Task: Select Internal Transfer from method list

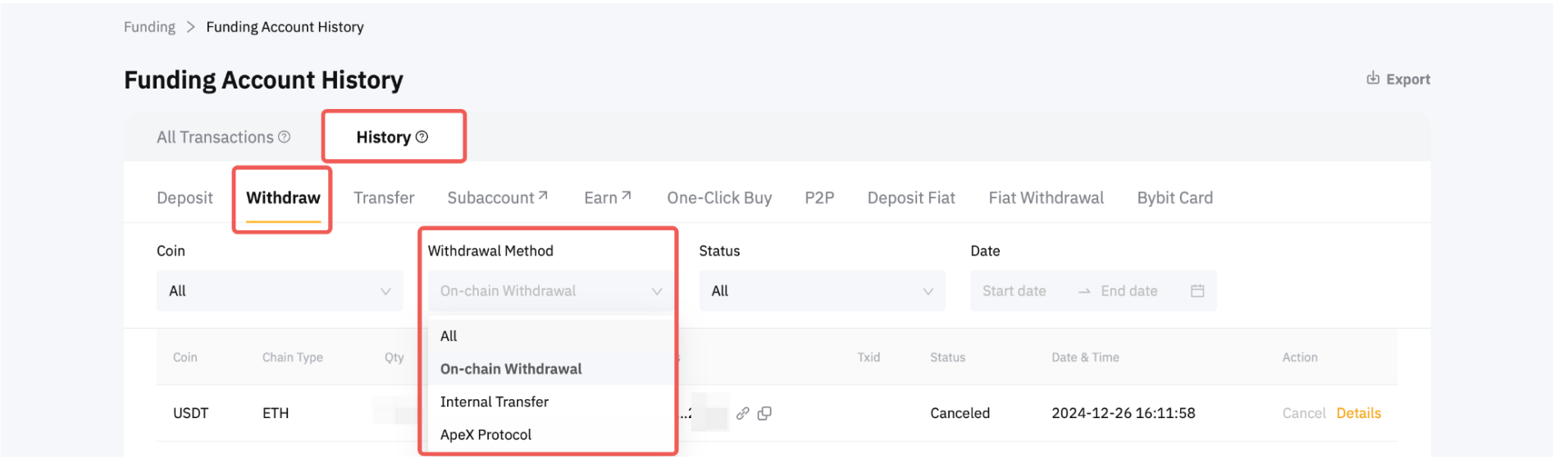Action: (x=495, y=402)
